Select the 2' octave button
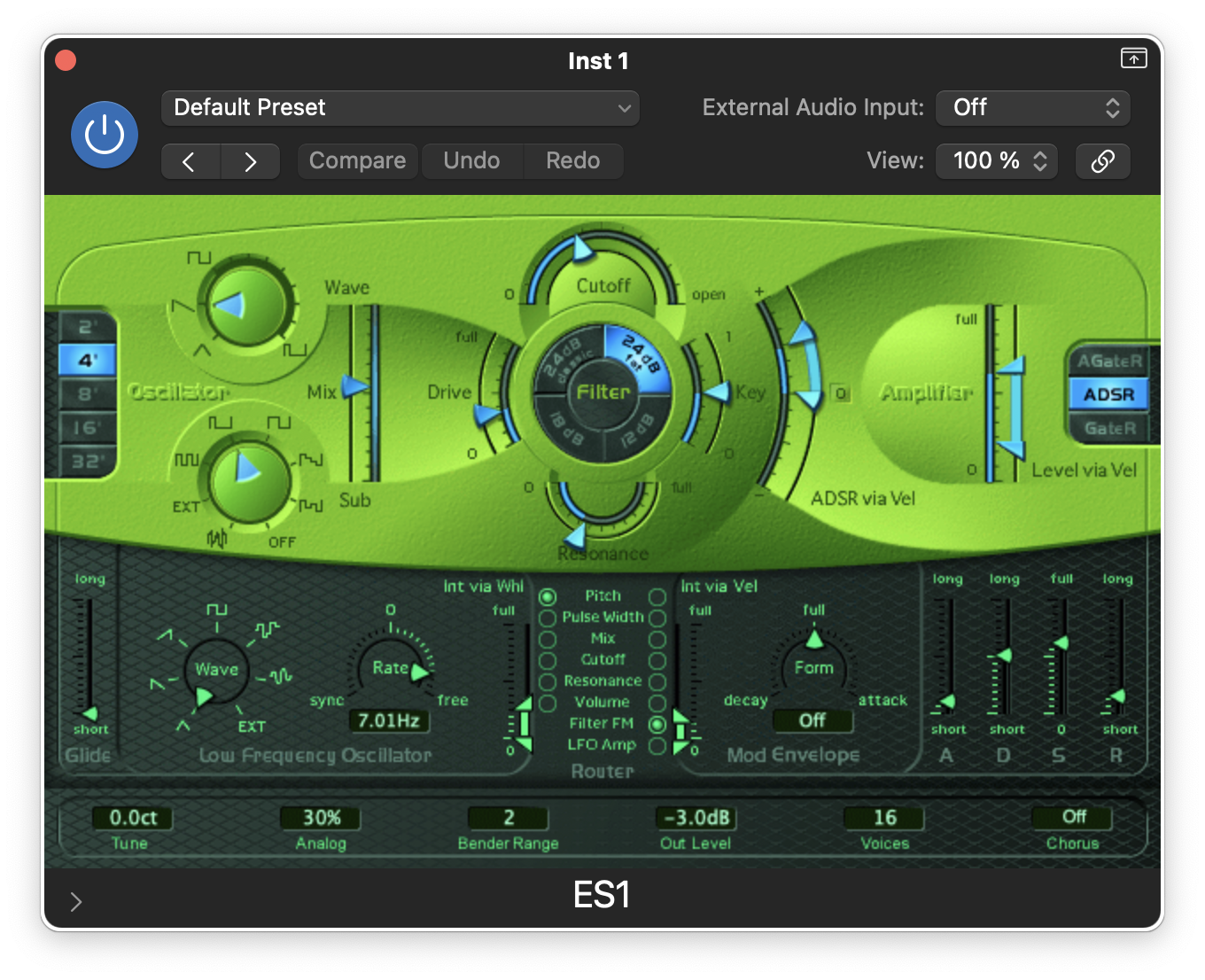Image resolution: width=1205 pixels, height=980 pixels. pyautogui.click(x=87, y=327)
